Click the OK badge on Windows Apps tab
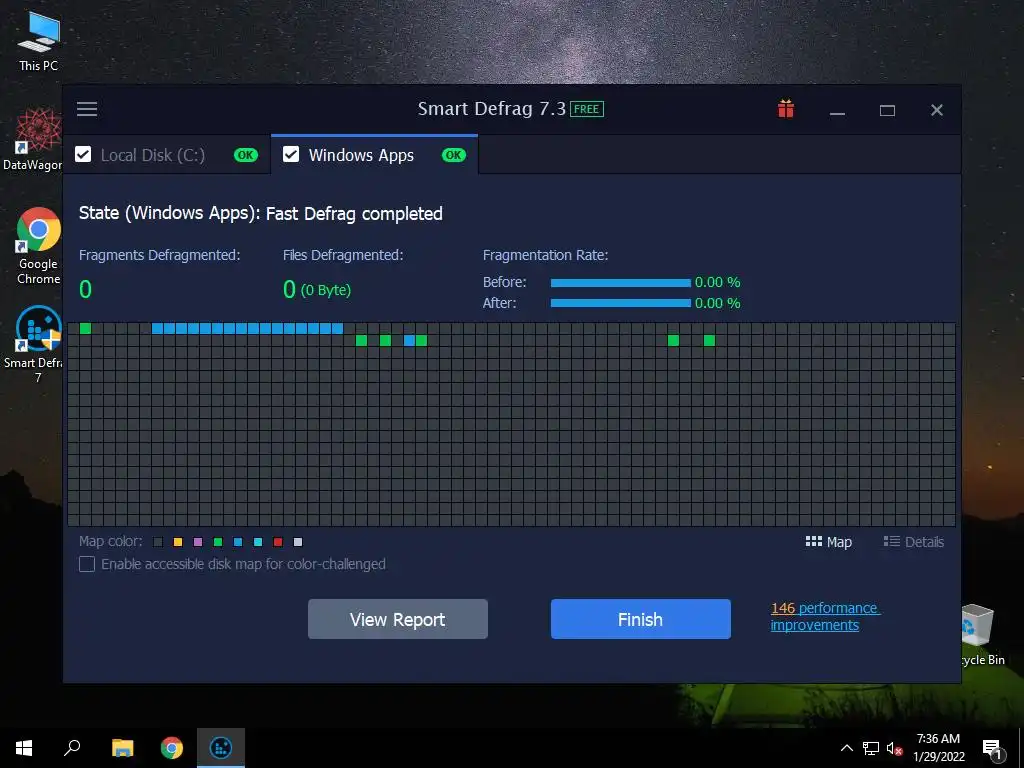 454,155
